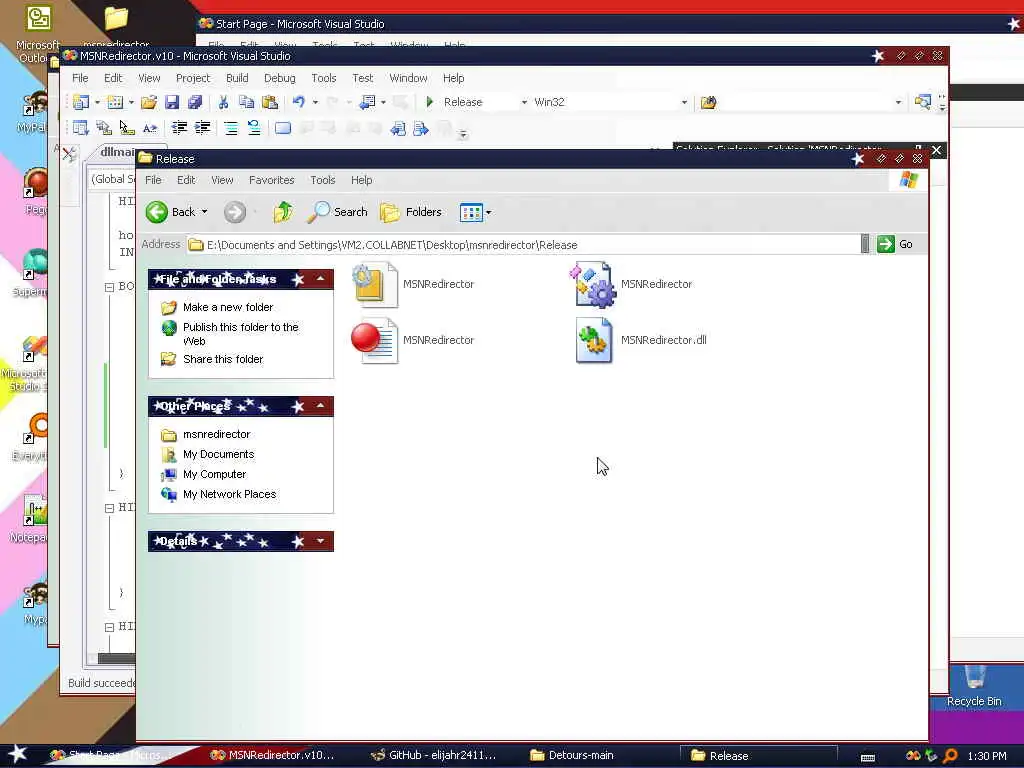This screenshot has width=1024, height=768.
Task: Click the Decrease Indent toolbar icon
Action: pos(179,128)
